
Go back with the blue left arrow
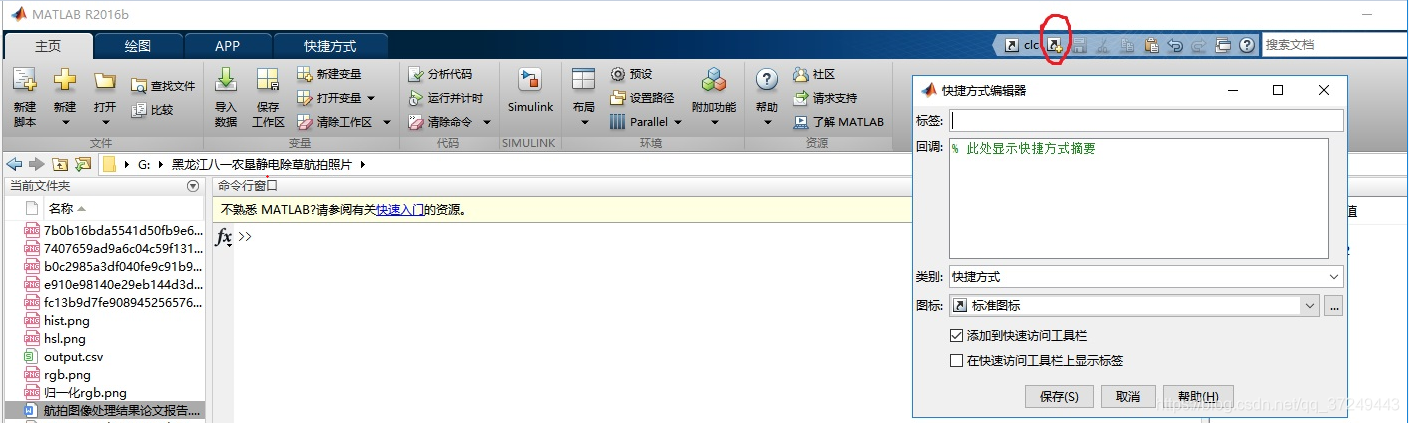(14, 164)
